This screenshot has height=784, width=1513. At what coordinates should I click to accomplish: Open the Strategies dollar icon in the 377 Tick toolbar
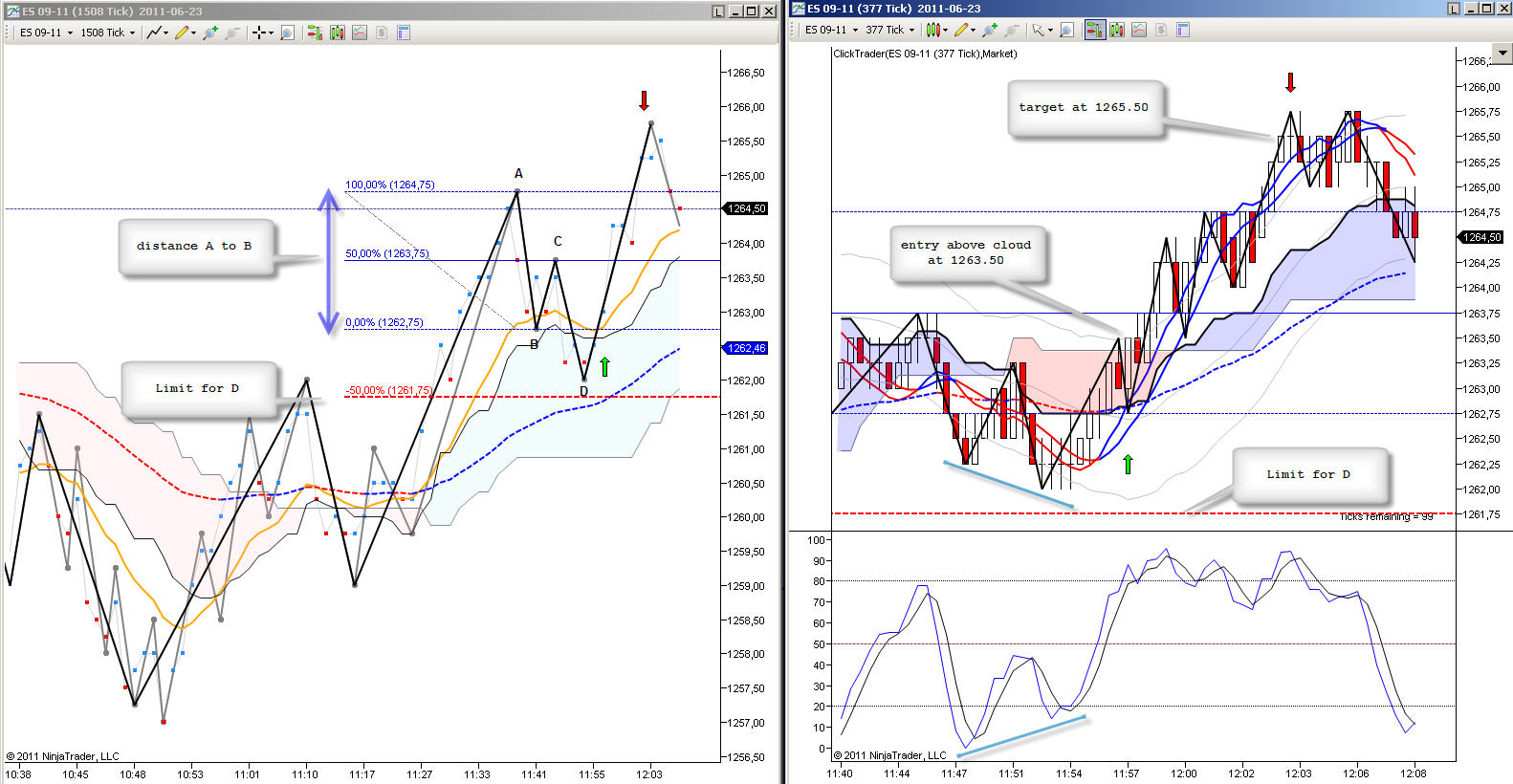pos(1161,30)
